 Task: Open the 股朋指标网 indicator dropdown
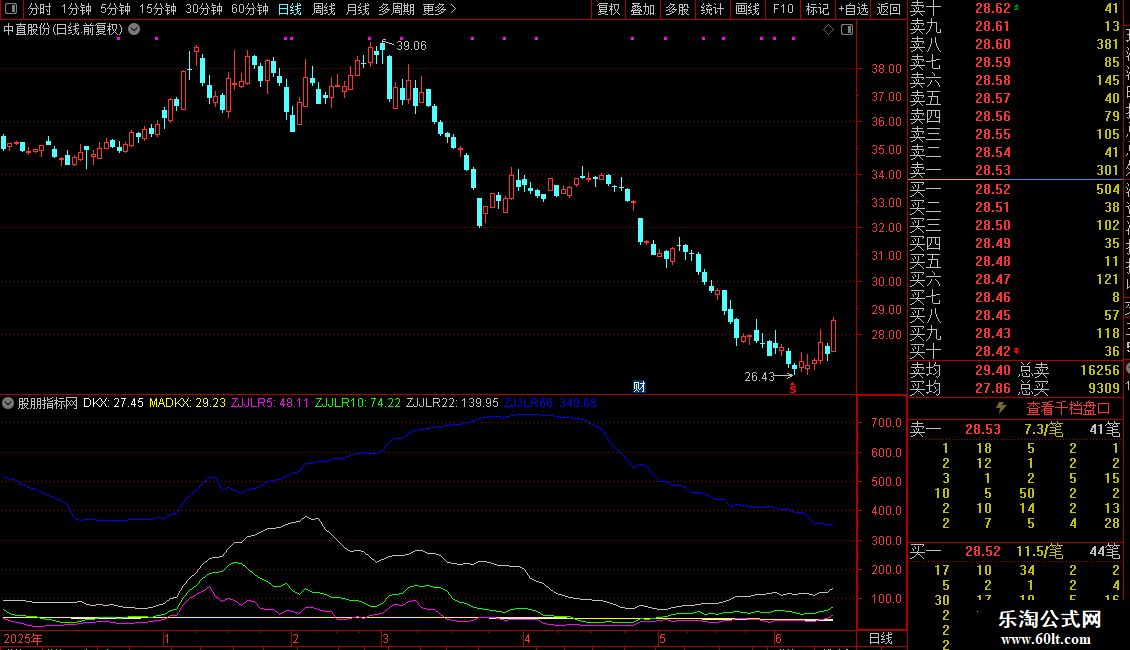click(8, 403)
